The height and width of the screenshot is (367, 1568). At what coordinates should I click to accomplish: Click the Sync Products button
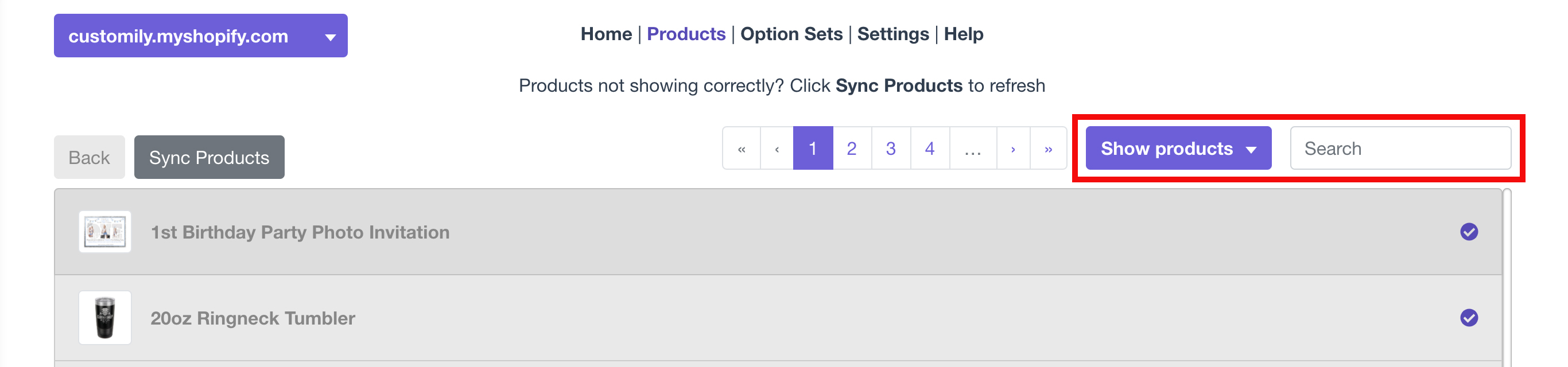tap(209, 157)
